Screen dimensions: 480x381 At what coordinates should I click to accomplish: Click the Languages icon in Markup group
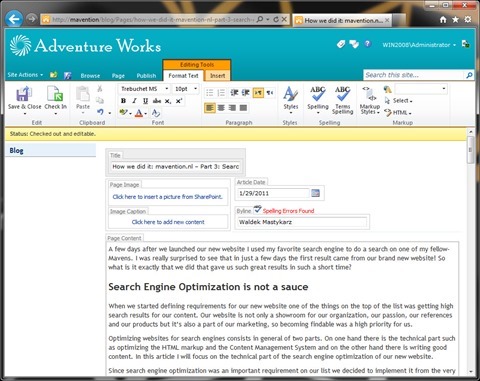[387, 89]
